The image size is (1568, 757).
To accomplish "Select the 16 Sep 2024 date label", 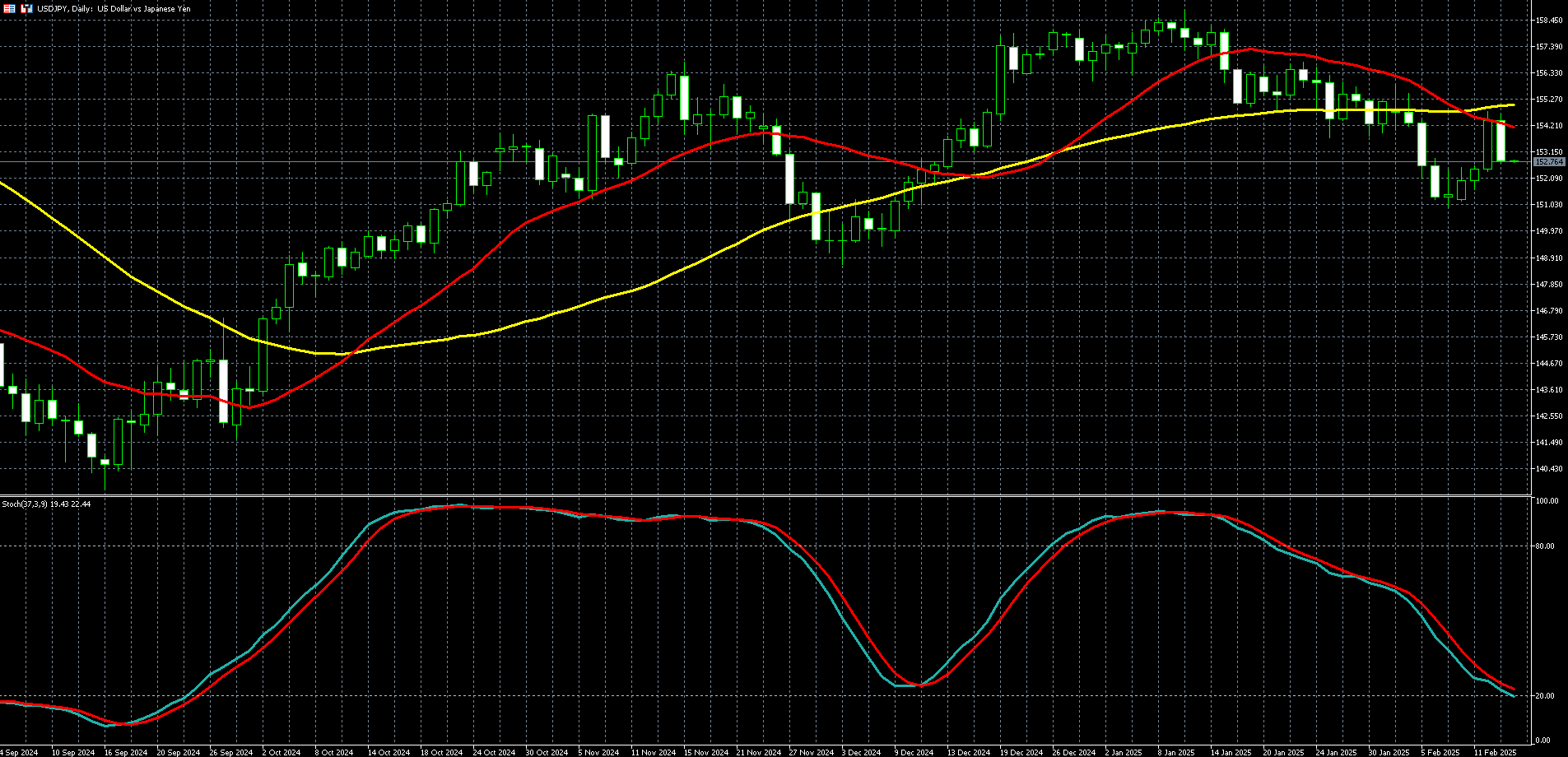I will pos(126,753).
